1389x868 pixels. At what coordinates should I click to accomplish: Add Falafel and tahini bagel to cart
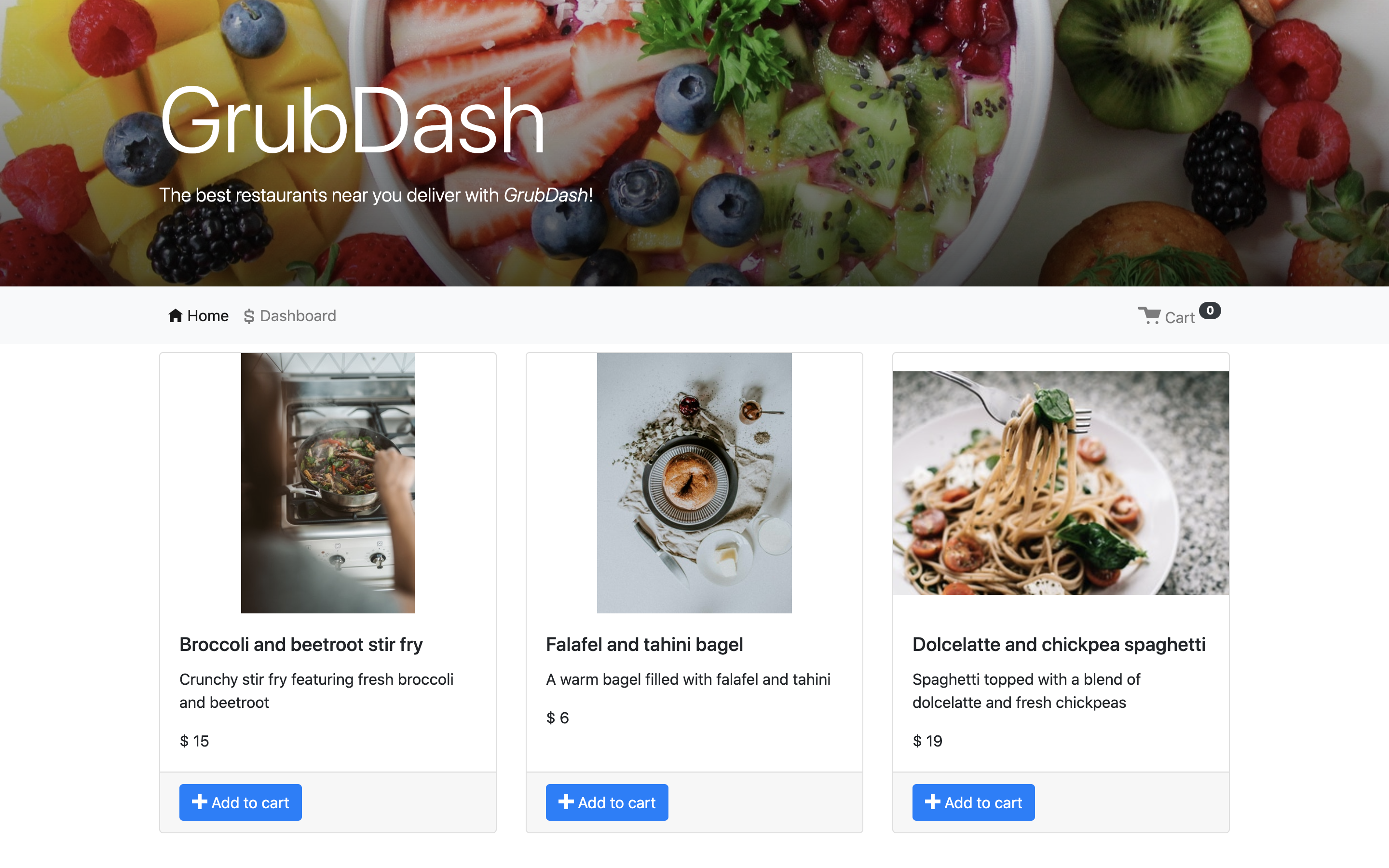tap(607, 802)
